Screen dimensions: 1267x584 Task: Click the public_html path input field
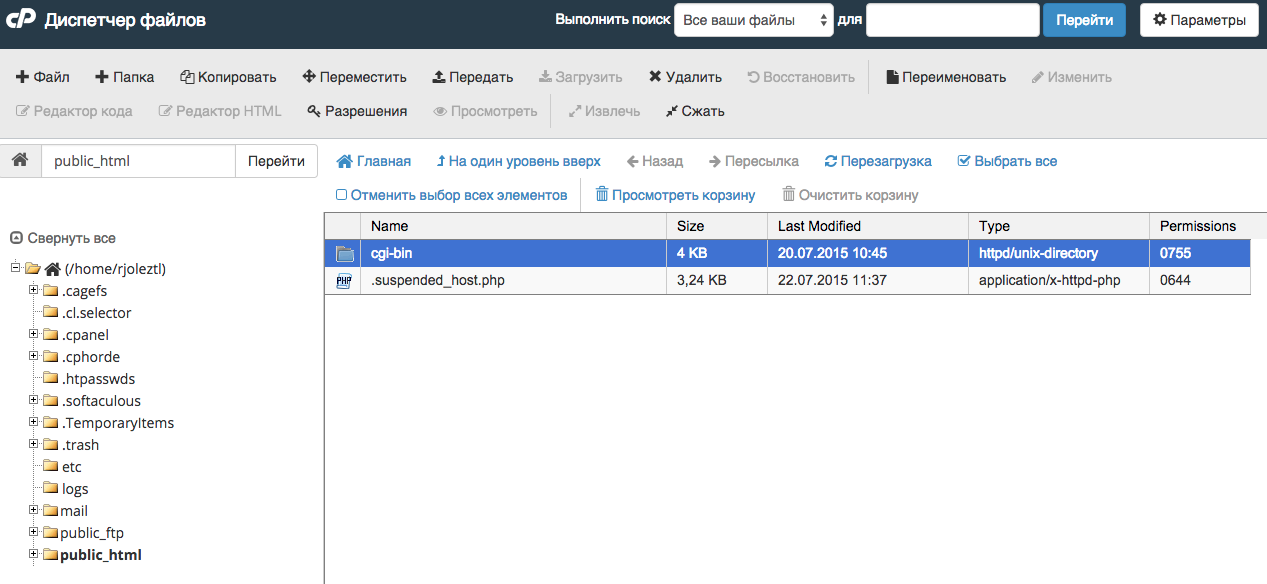tap(138, 161)
